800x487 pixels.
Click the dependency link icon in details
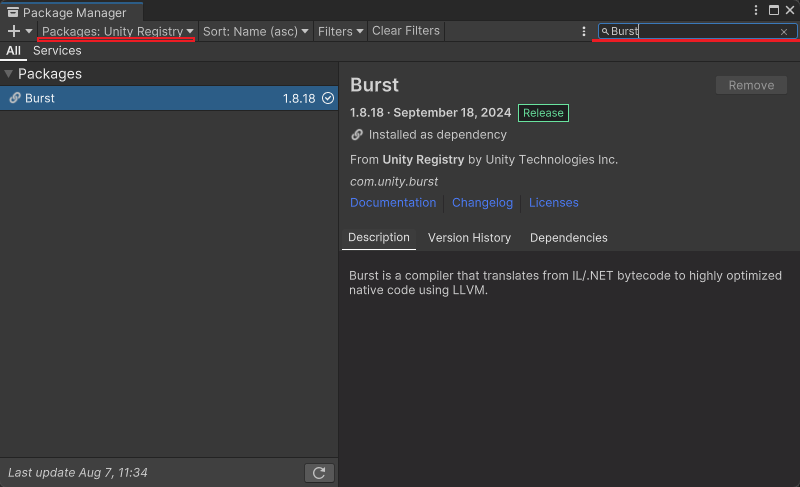click(357, 135)
